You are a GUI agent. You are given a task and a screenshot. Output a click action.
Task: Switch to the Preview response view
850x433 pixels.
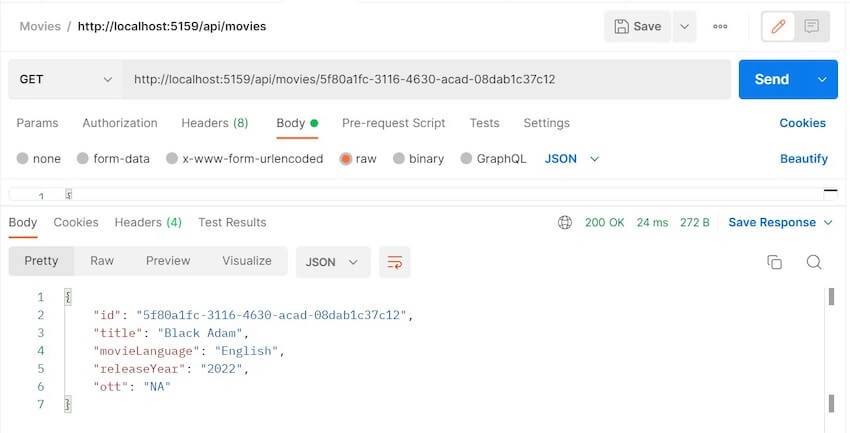click(x=168, y=261)
